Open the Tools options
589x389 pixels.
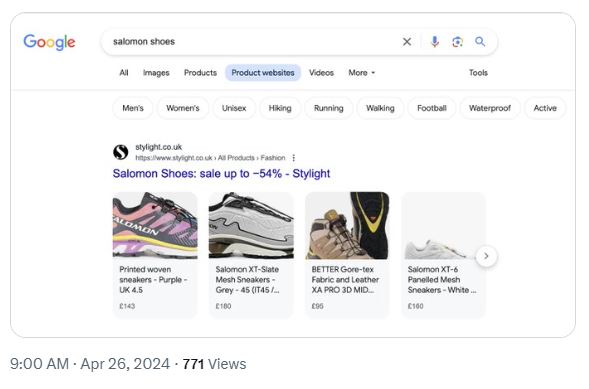point(478,73)
